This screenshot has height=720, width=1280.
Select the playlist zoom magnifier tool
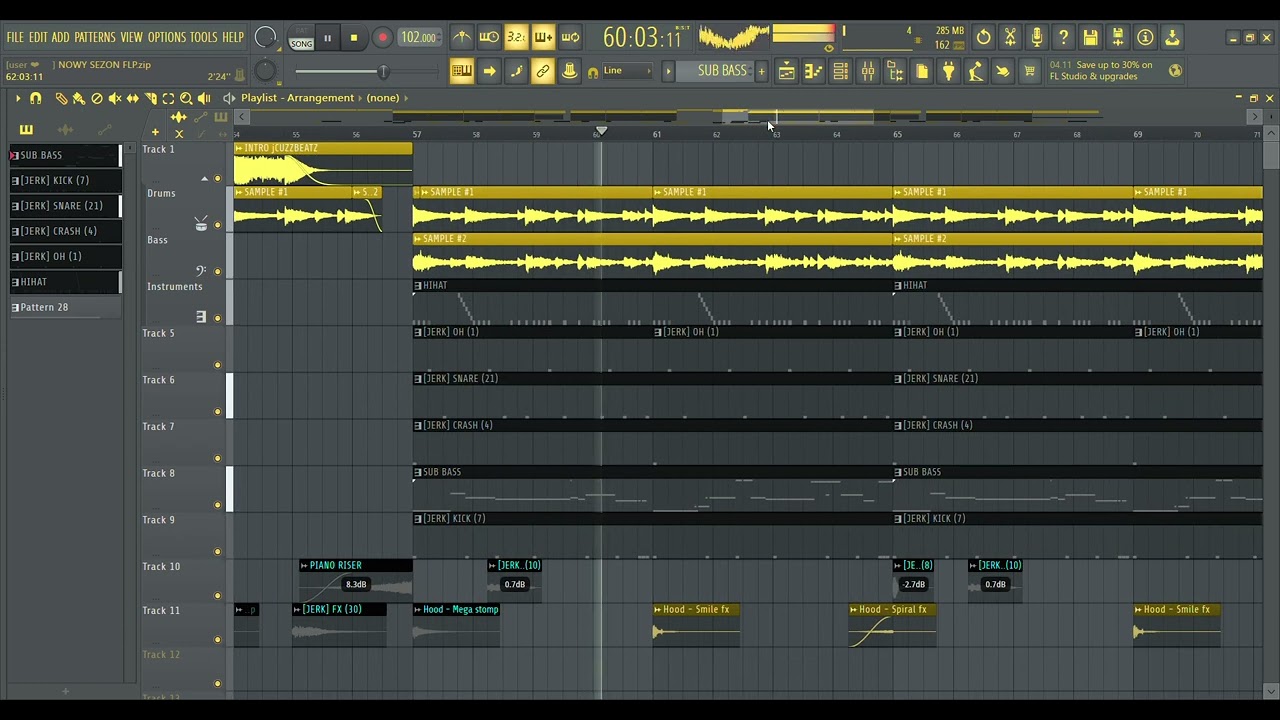(x=186, y=98)
